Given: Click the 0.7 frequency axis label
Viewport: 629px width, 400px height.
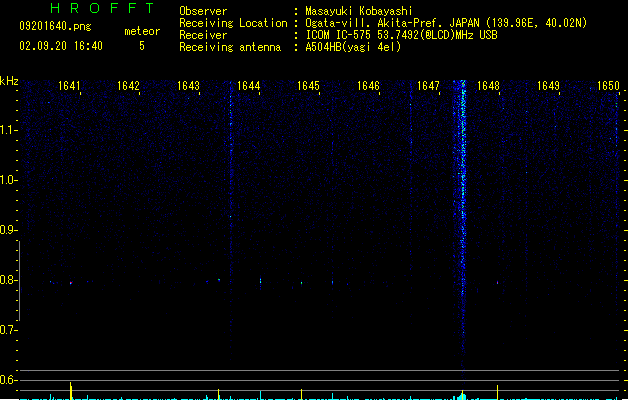Looking at the screenshot, I should point(8,330).
